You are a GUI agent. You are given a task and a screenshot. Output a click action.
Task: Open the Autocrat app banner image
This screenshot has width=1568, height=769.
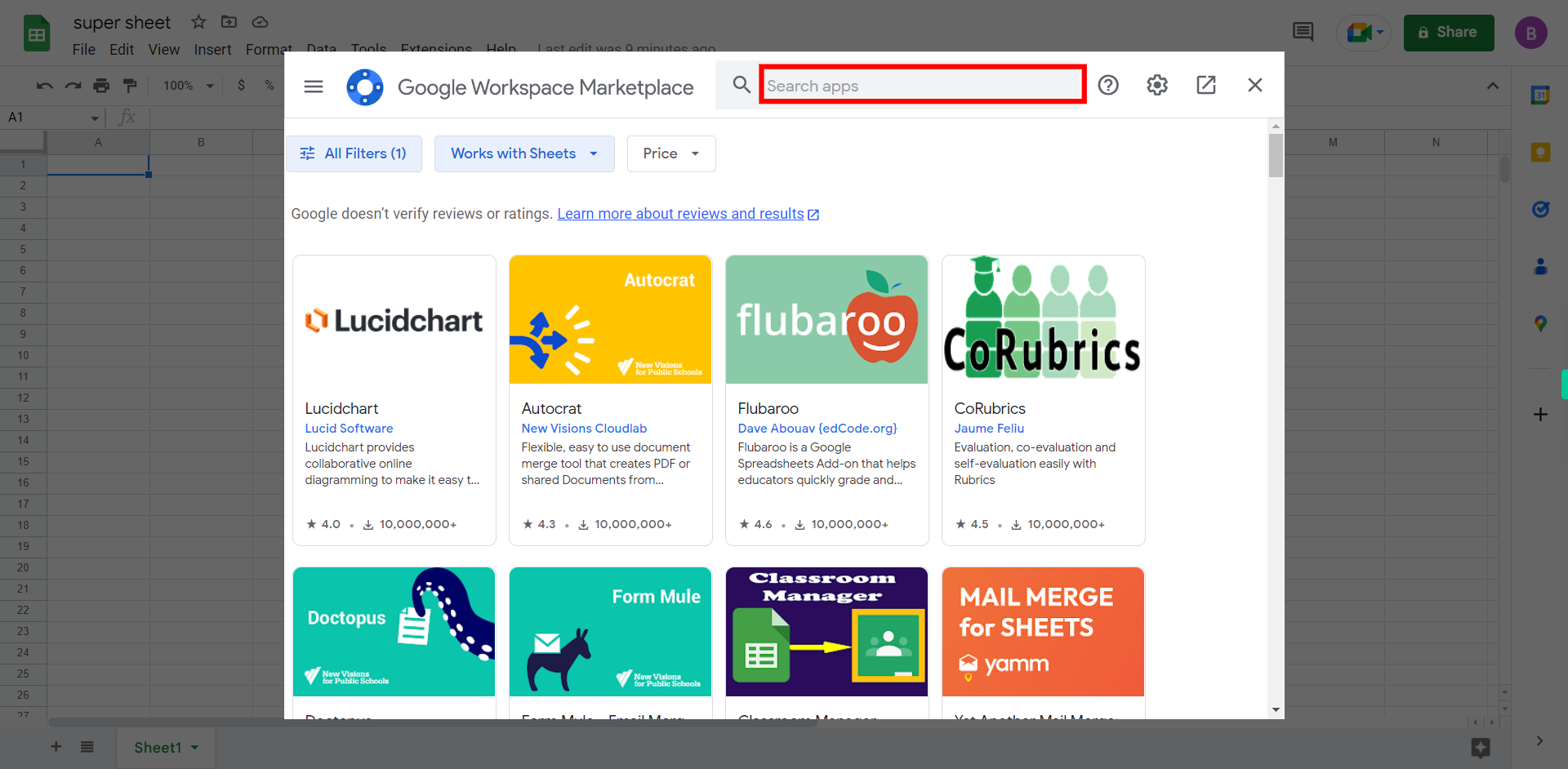point(611,320)
